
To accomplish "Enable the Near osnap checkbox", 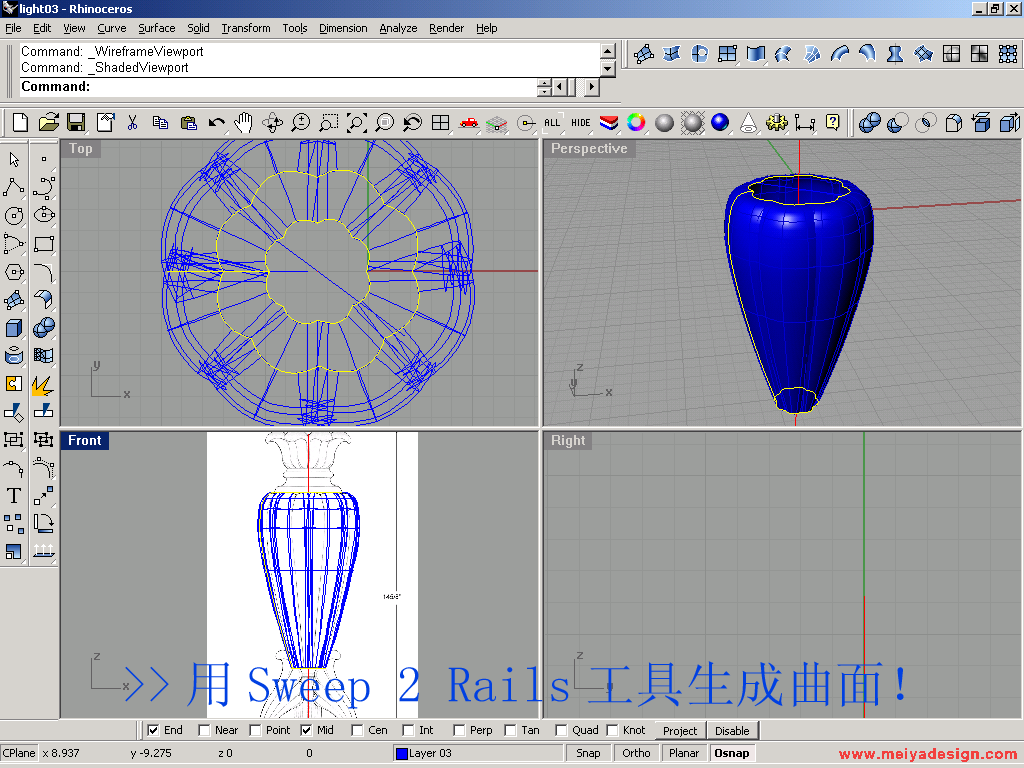I will (204, 730).
